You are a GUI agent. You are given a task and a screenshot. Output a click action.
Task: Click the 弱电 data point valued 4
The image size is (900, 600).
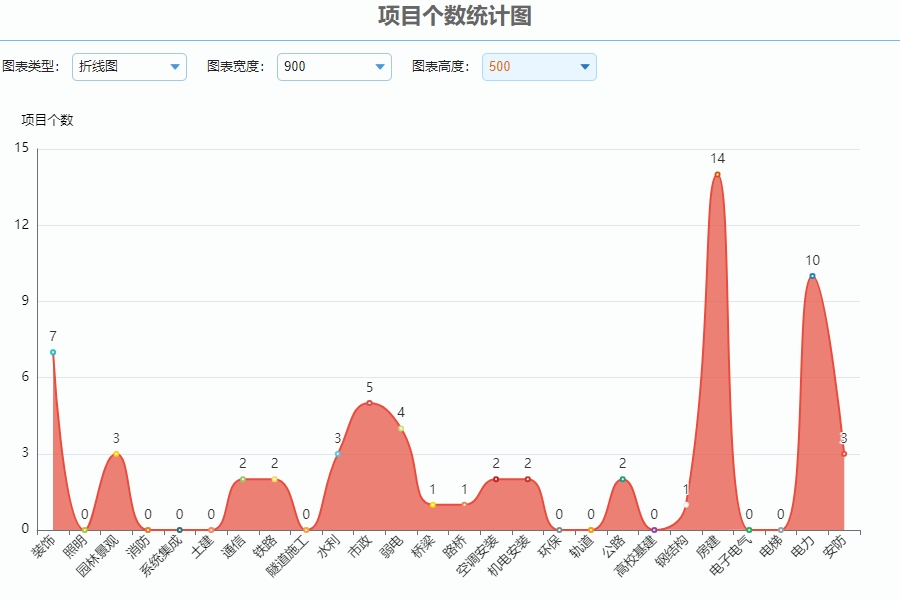coord(402,427)
